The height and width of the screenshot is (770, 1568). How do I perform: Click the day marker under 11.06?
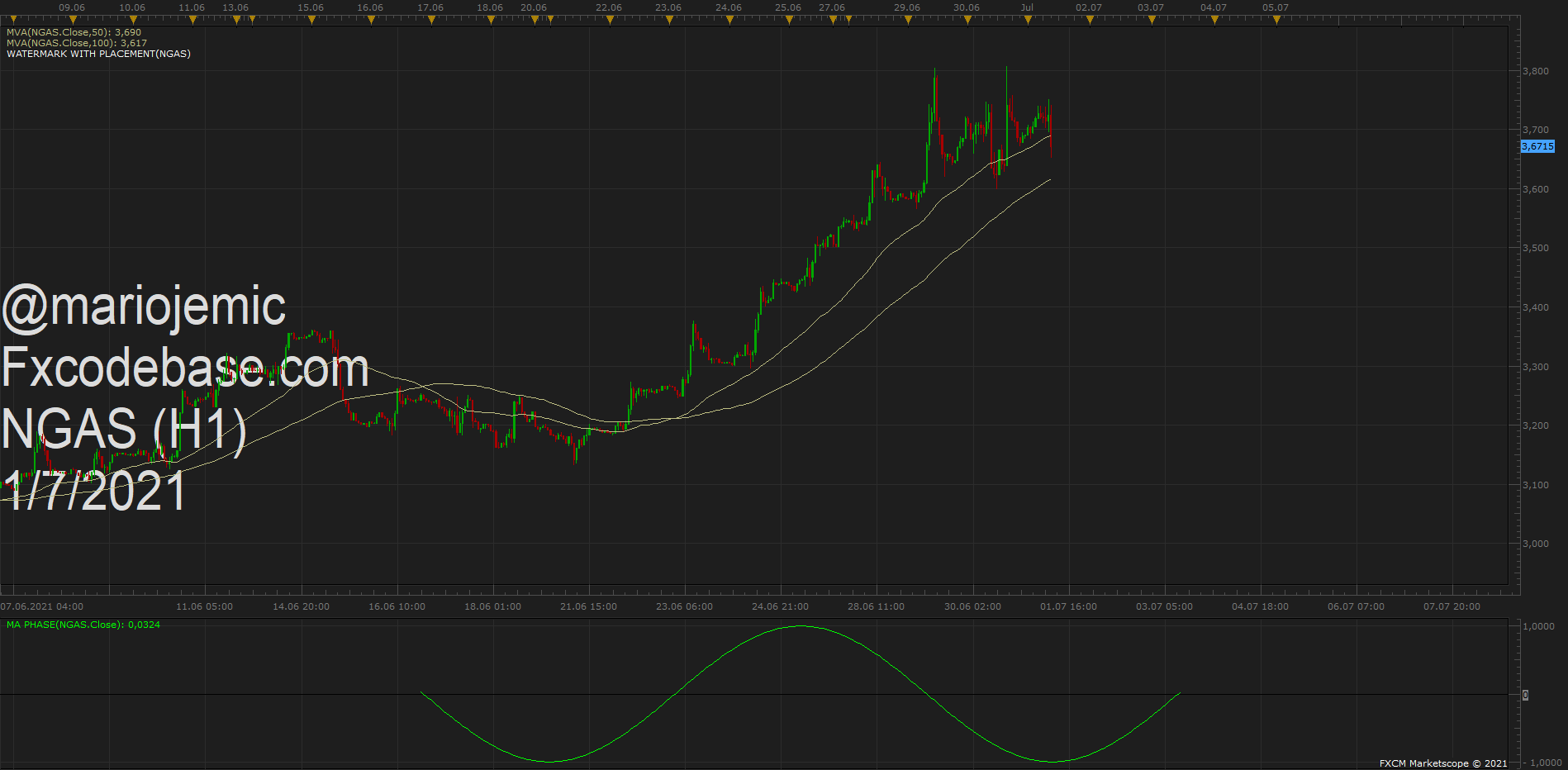tap(192, 20)
